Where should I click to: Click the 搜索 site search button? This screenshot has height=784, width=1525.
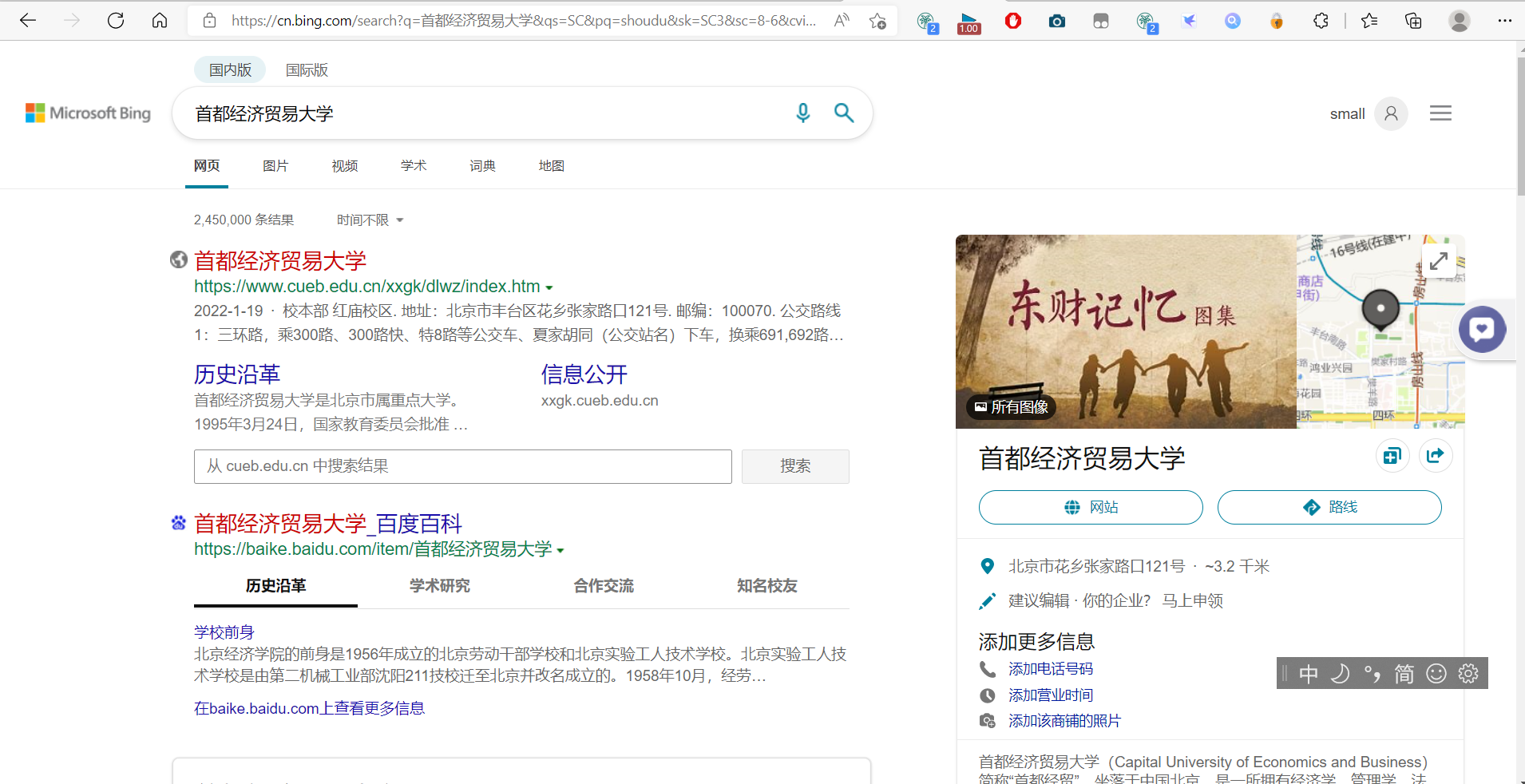click(x=795, y=466)
